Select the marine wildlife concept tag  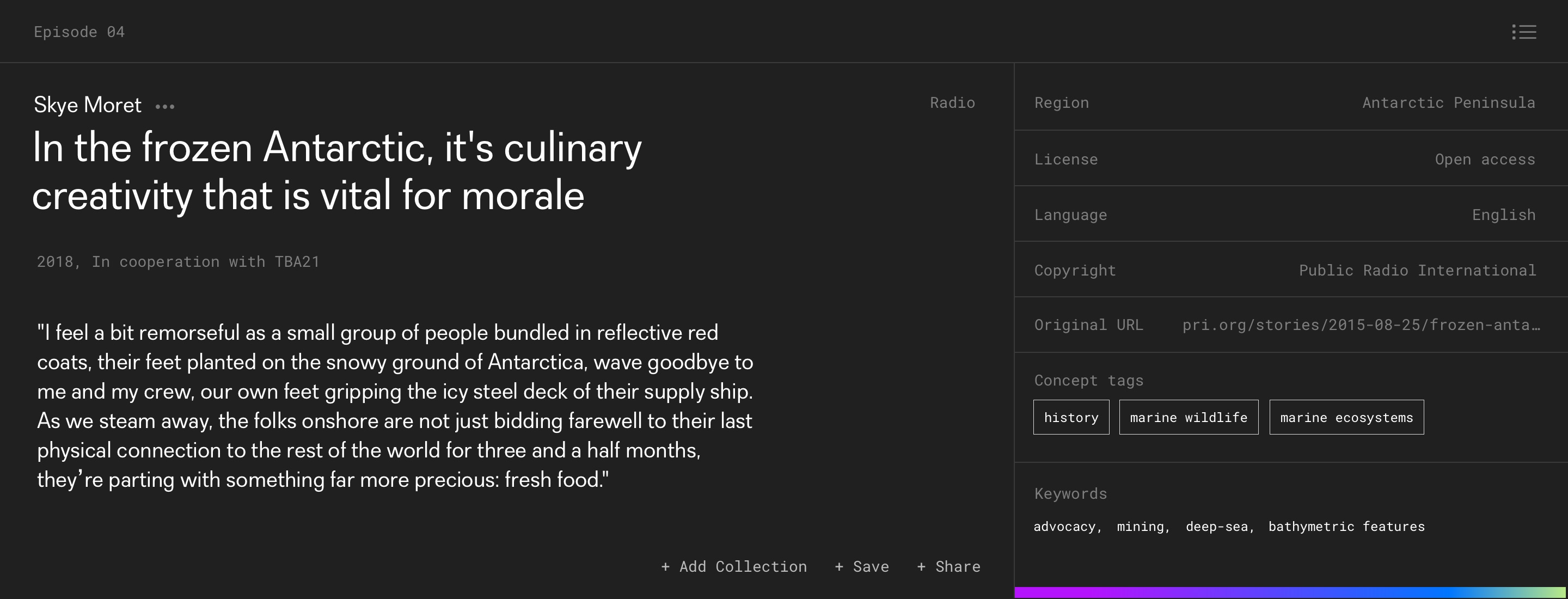1188,418
